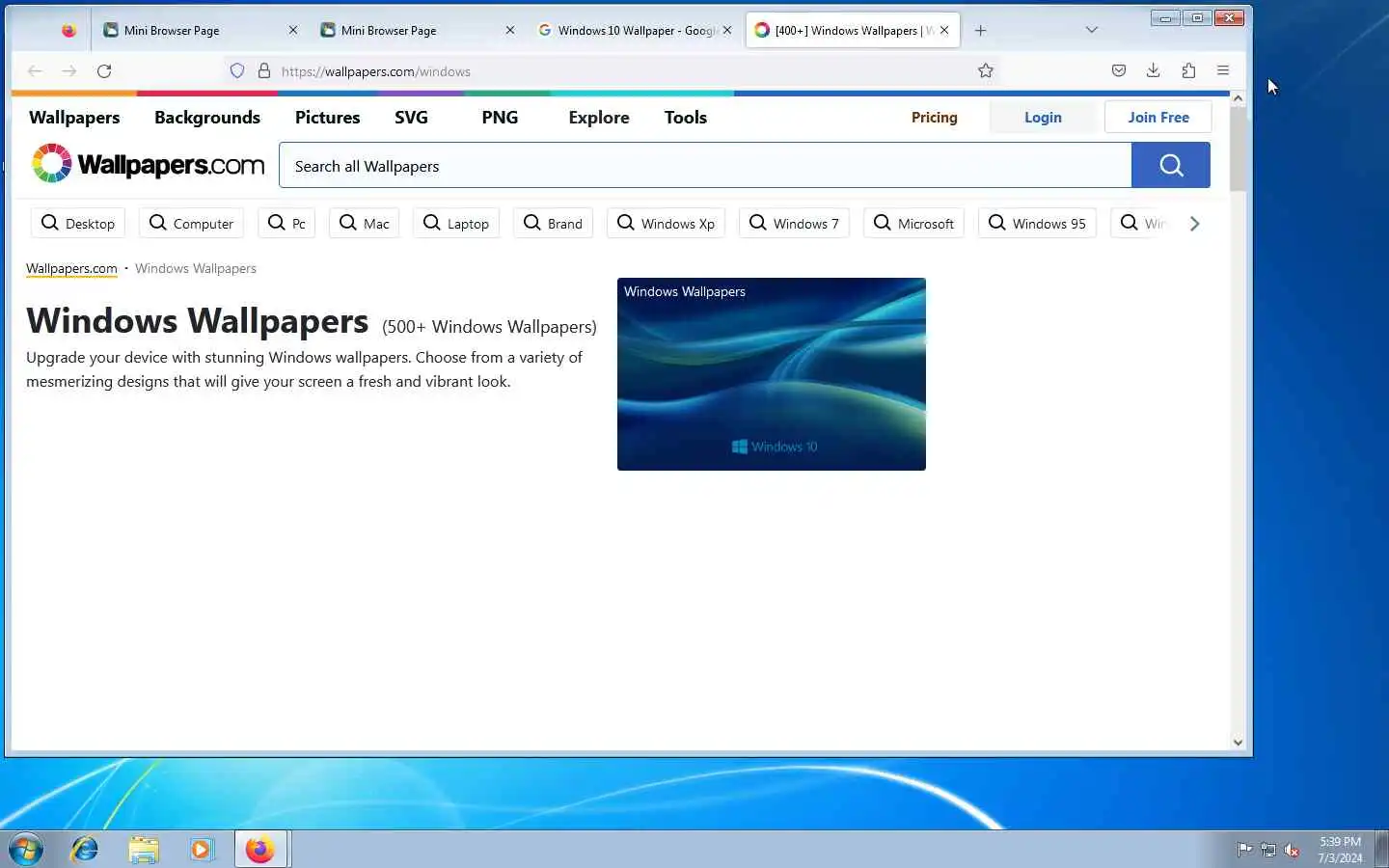
Task: Follow the Wallpapers.com breadcrumb link
Action: coord(71,268)
